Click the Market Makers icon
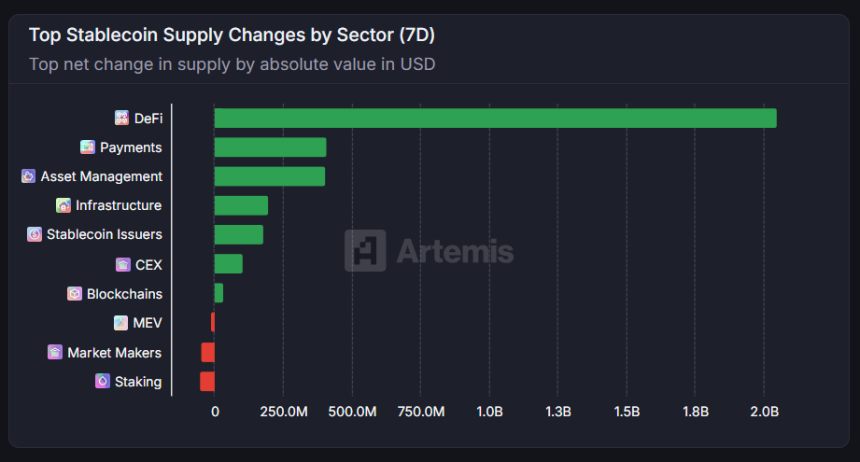 [55, 352]
